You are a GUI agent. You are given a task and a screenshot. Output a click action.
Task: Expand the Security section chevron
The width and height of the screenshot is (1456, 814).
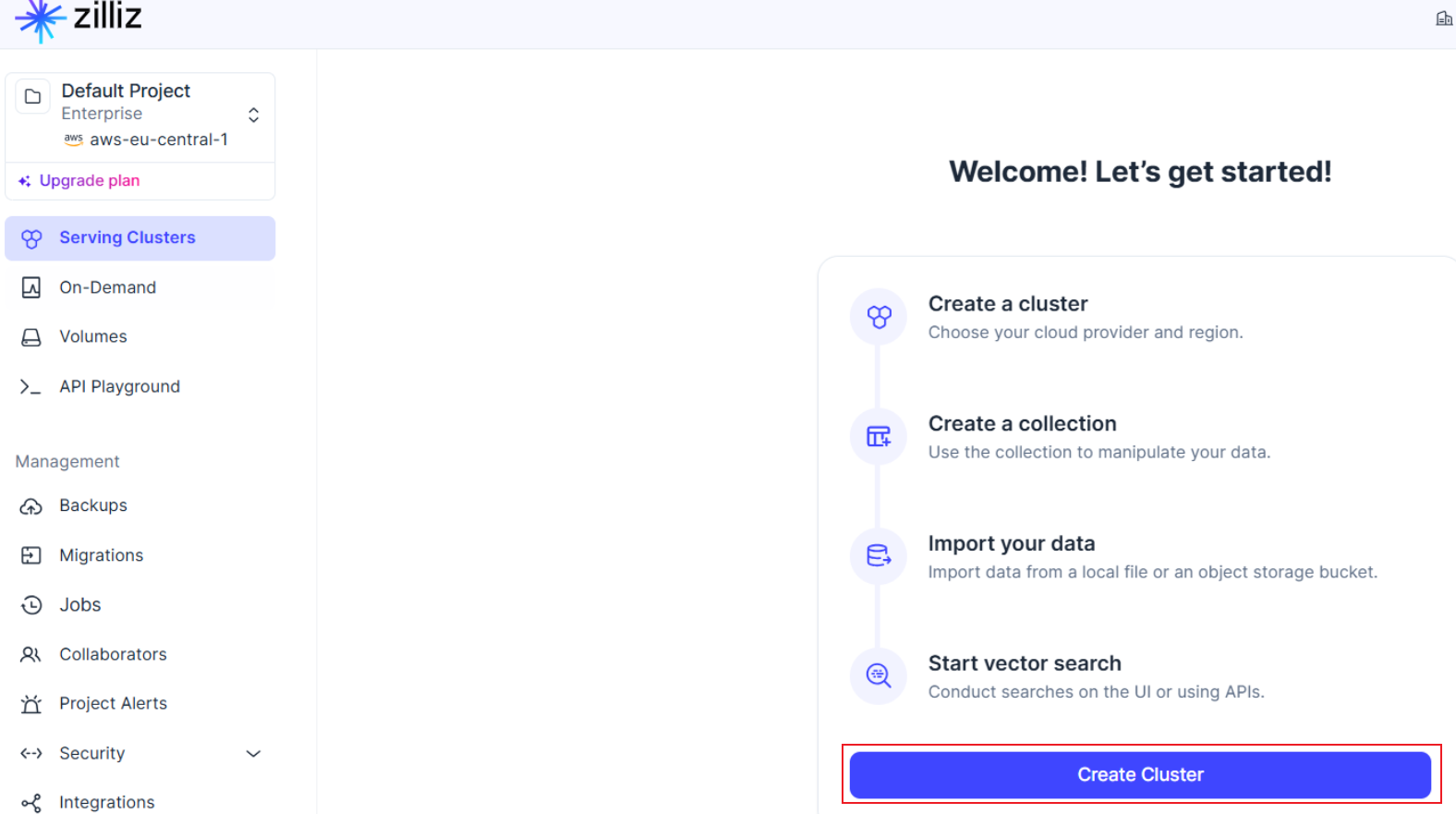[x=253, y=754]
